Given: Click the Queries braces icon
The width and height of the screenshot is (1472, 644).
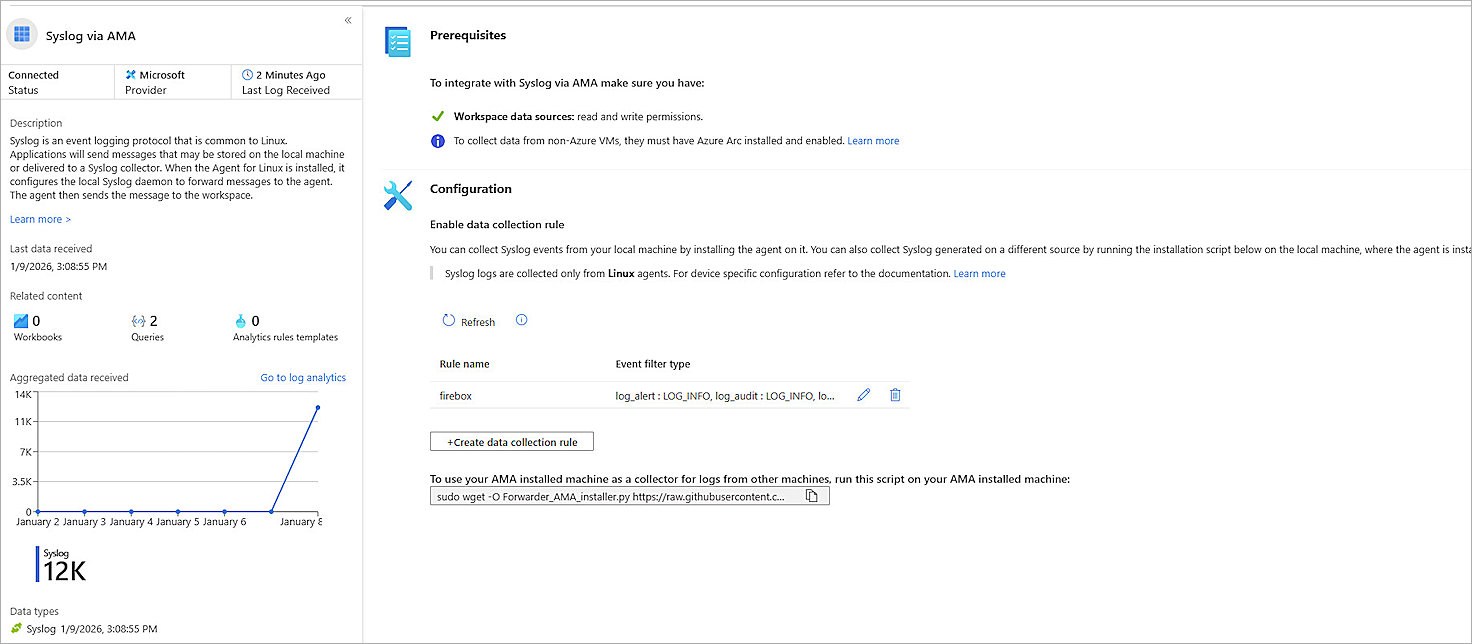Looking at the screenshot, I should click(x=139, y=321).
